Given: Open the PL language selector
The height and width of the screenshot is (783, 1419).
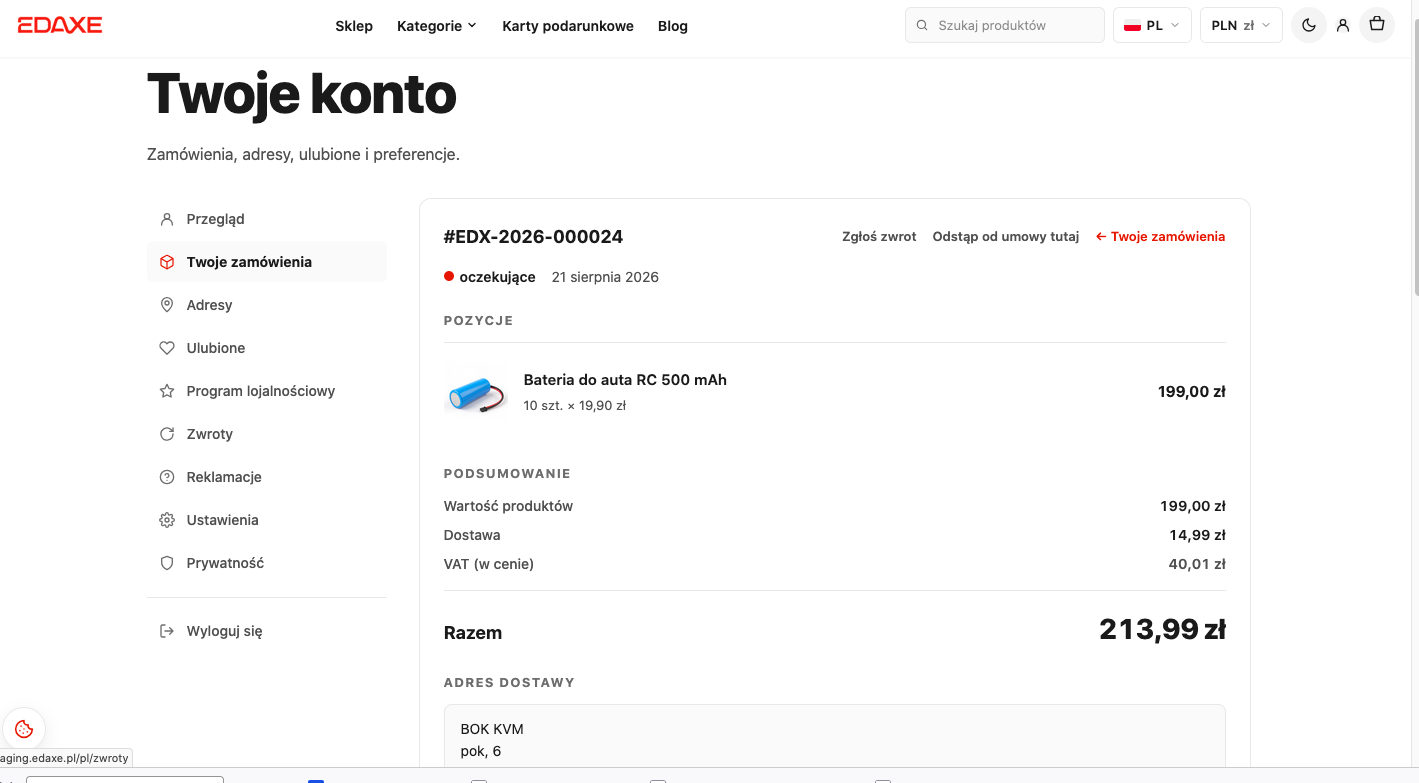Looking at the screenshot, I should [x=1152, y=25].
